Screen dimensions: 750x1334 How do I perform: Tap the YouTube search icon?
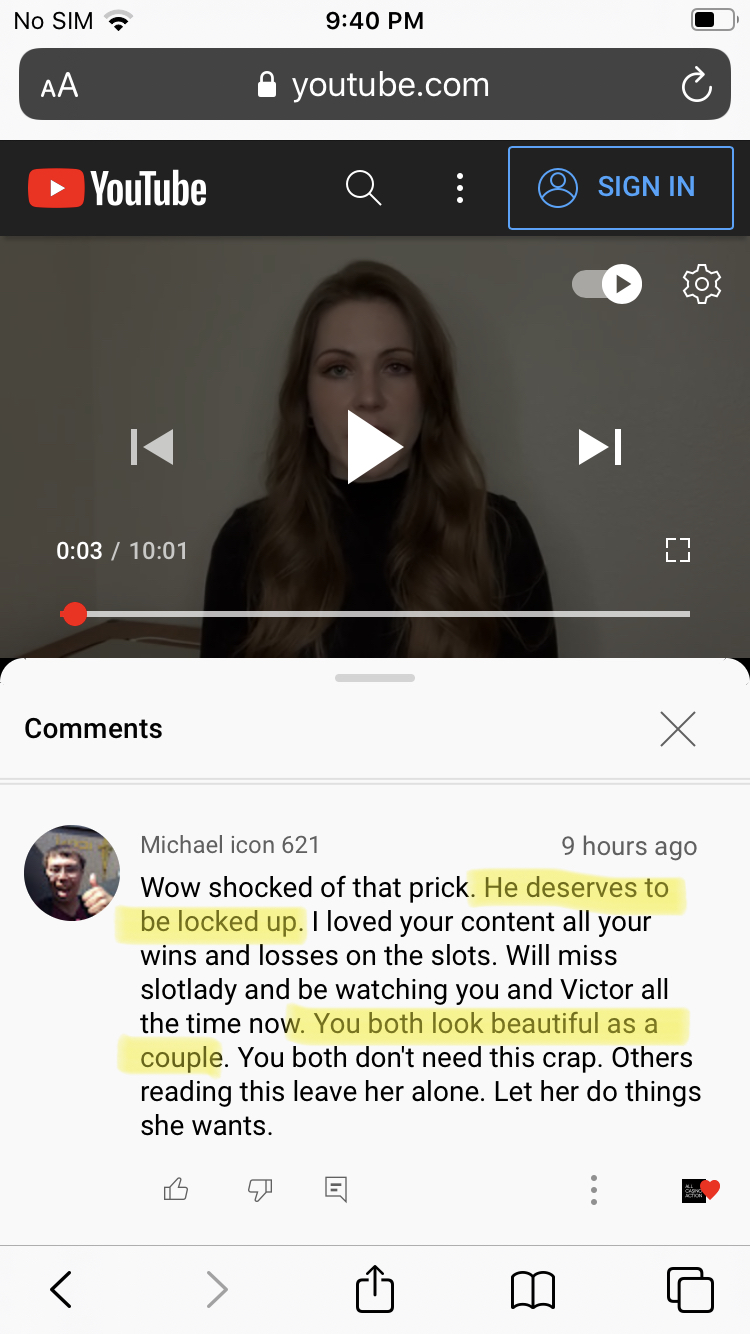point(363,187)
